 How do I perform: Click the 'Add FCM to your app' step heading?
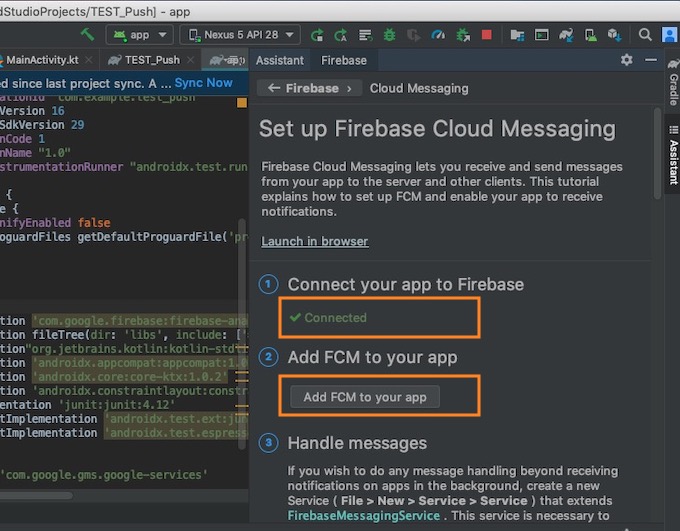pyautogui.click(x=372, y=357)
